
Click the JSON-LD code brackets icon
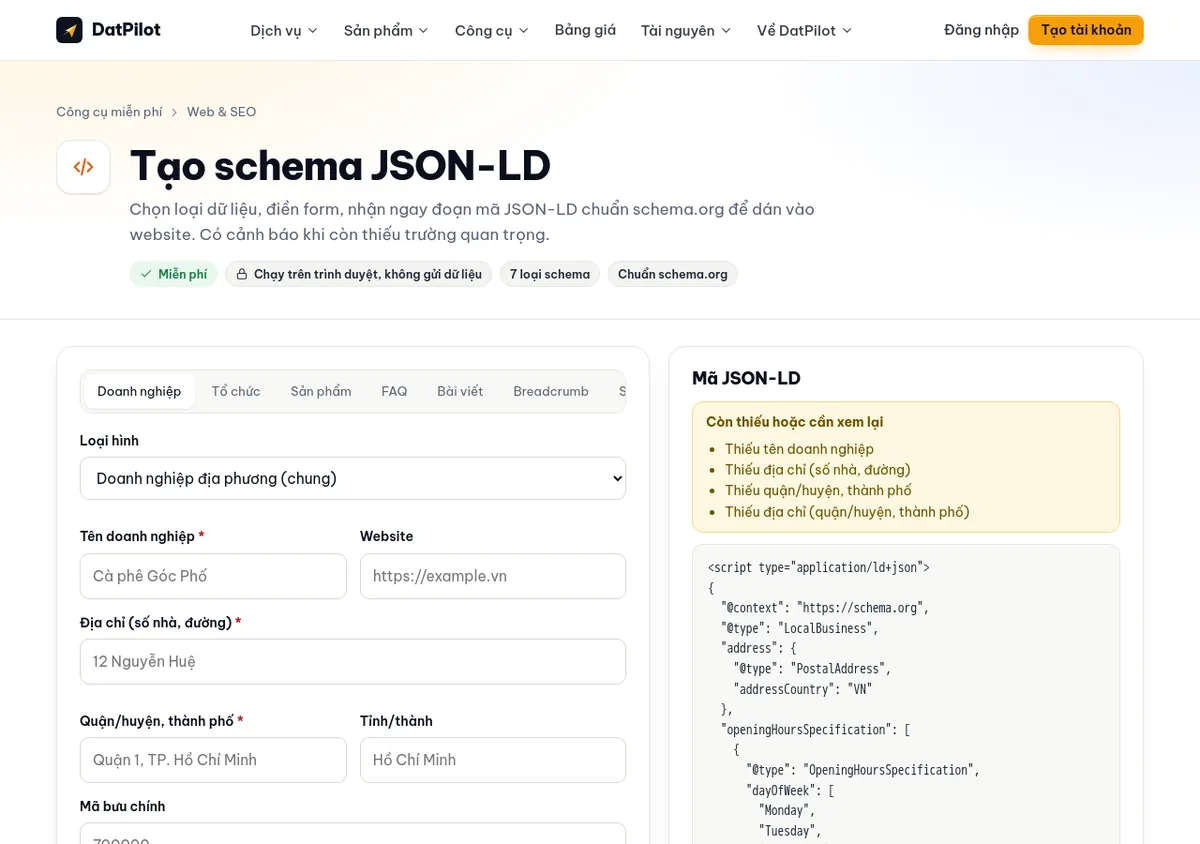[x=84, y=167]
